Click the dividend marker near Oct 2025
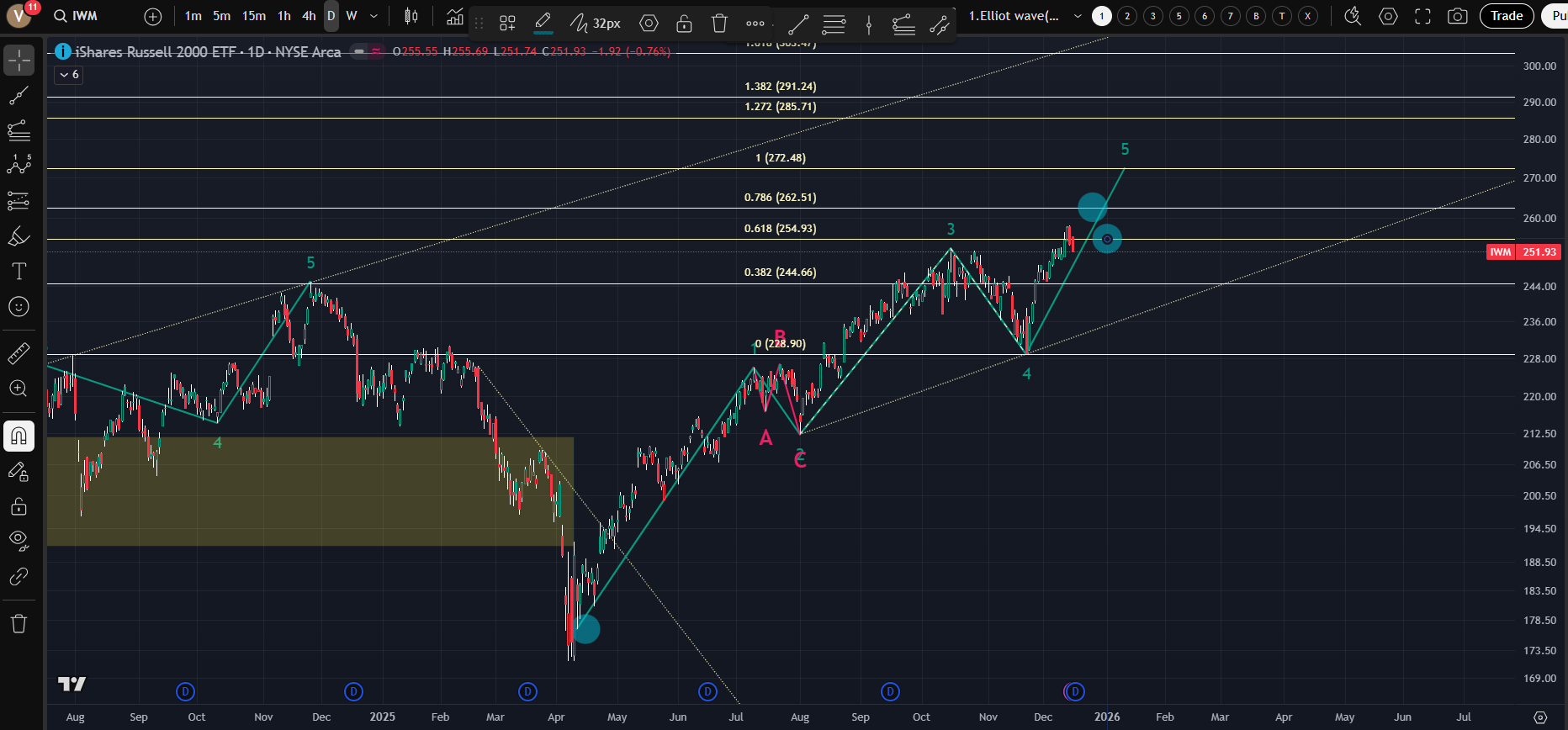This screenshot has height=730, width=1568. [x=890, y=691]
